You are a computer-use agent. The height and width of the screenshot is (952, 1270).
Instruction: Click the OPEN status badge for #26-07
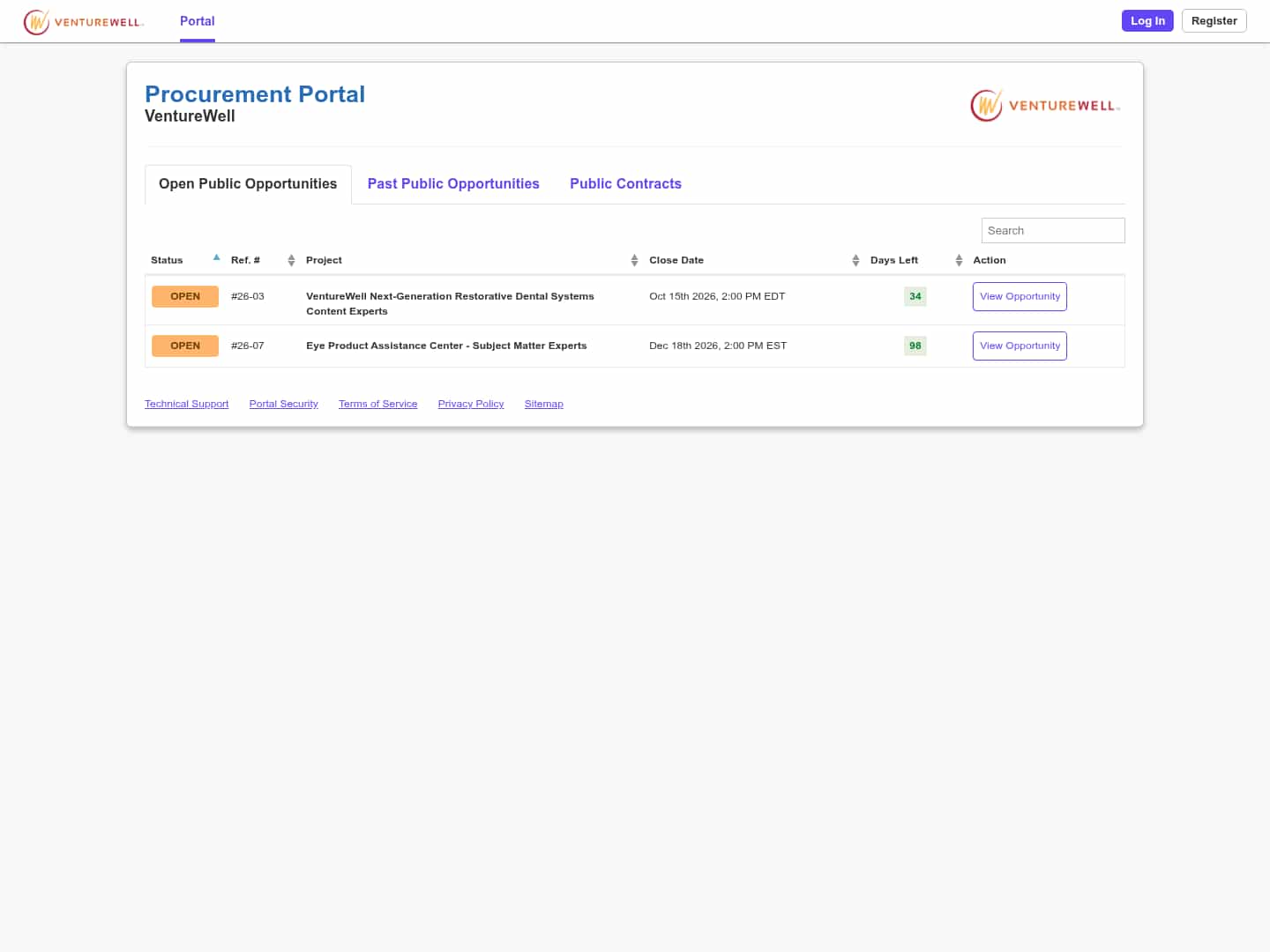click(x=185, y=346)
